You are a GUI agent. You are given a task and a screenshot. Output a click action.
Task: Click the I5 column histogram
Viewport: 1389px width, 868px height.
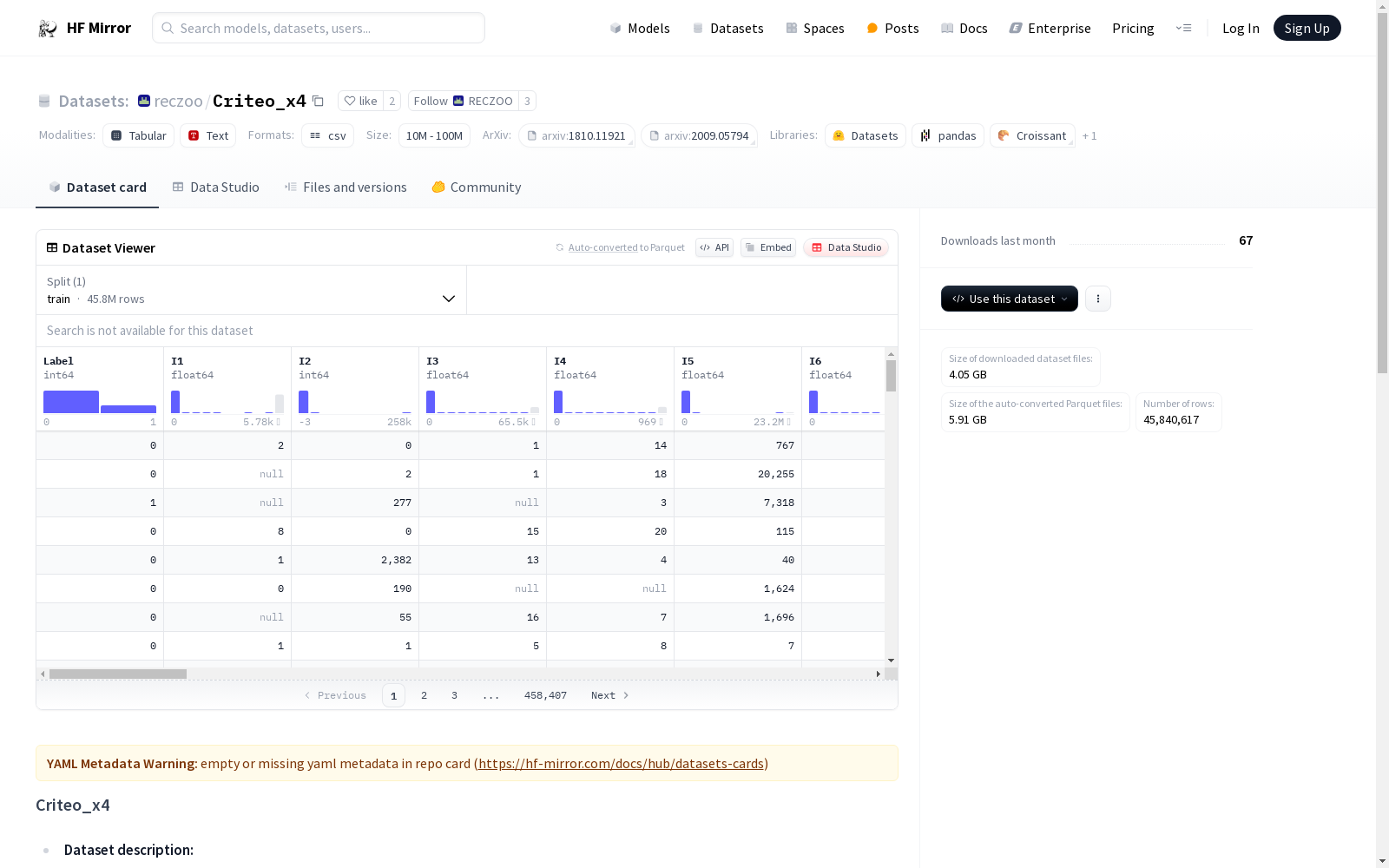click(738, 402)
